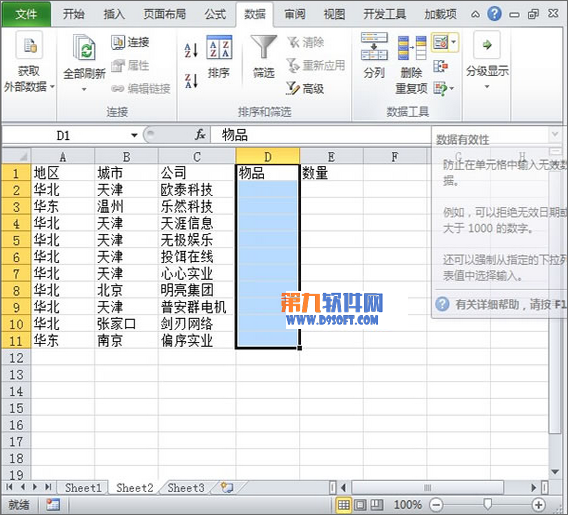Open the File (文件) tab
Image resolution: width=568 pixels, height=515 pixels.
tap(26, 14)
